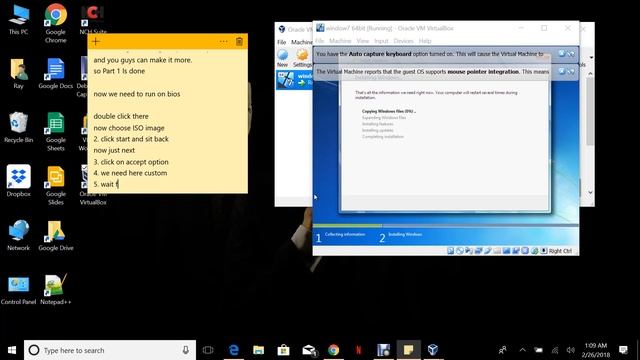The image size is (640, 360).
Task: Open Devices menu in running VM window
Action: coord(403,41)
